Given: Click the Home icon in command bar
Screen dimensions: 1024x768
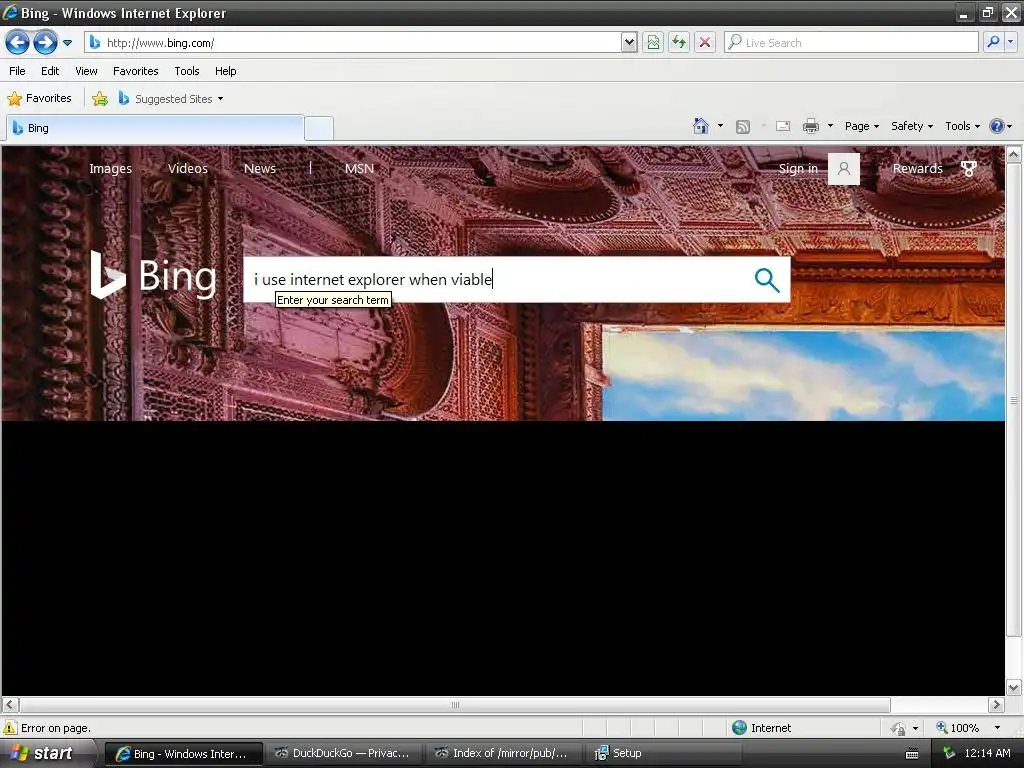Looking at the screenshot, I should click(x=701, y=126).
